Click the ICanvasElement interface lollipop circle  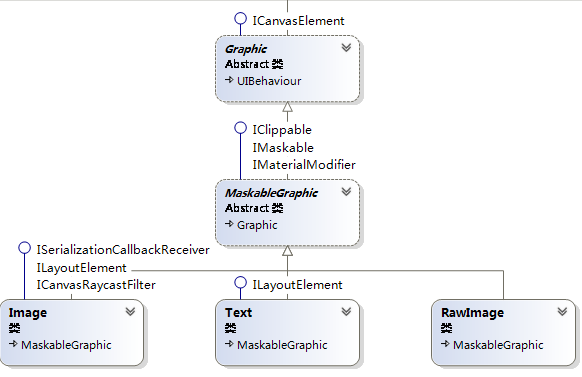click(x=241, y=18)
